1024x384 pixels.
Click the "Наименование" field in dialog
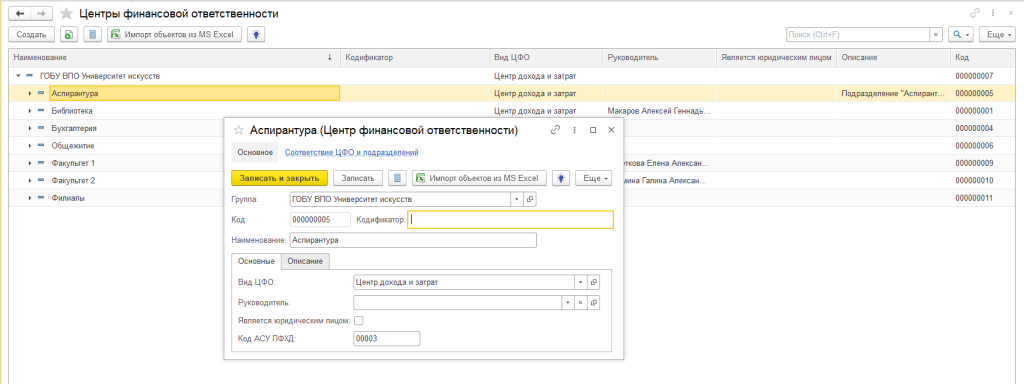[x=413, y=240]
